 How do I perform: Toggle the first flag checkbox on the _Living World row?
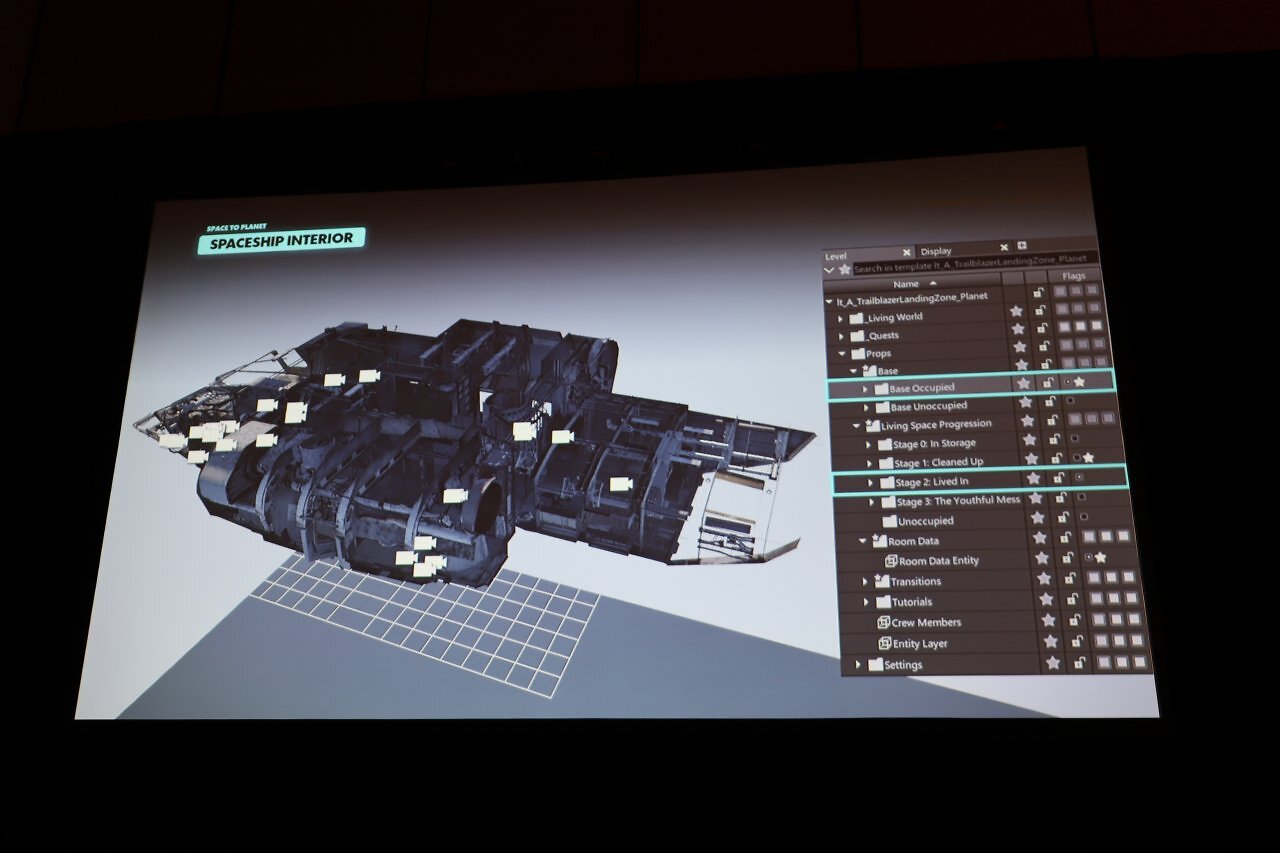tap(1063, 308)
